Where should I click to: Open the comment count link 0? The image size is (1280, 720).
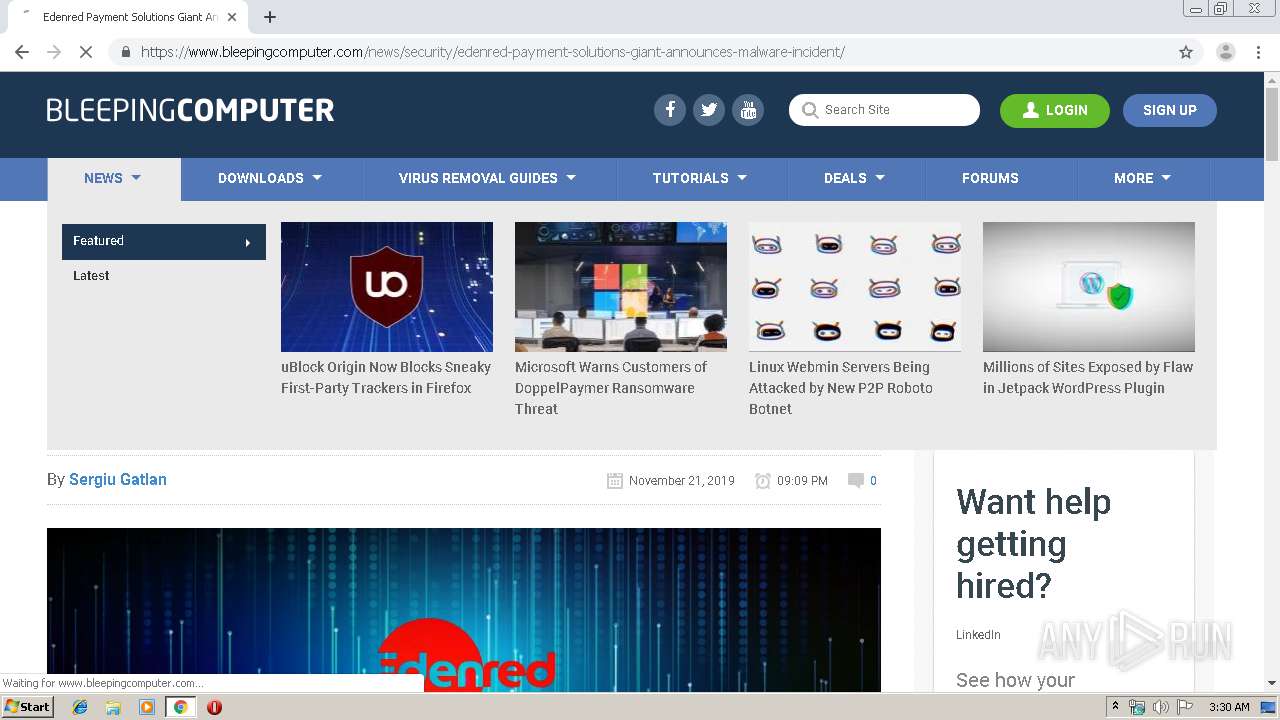873,481
